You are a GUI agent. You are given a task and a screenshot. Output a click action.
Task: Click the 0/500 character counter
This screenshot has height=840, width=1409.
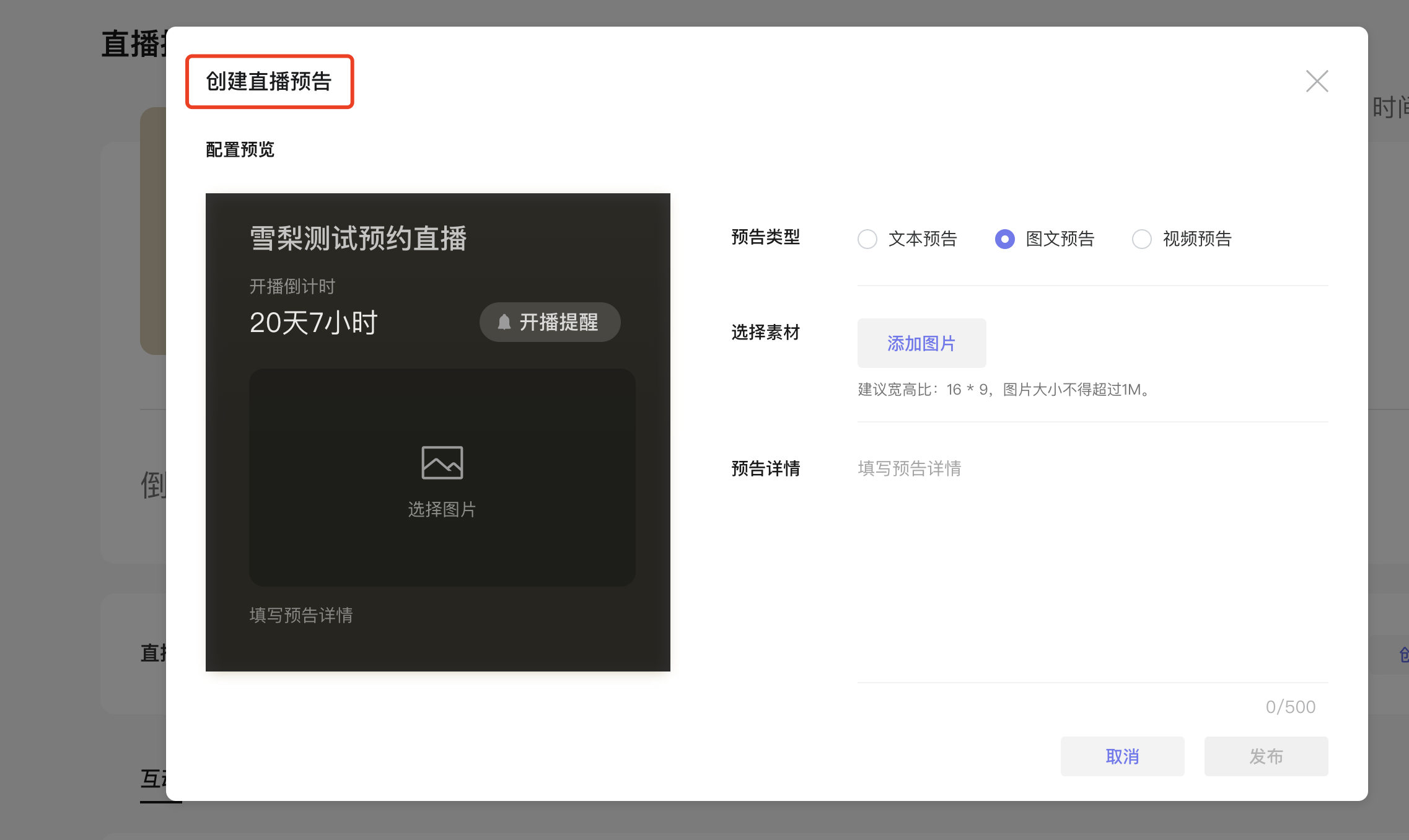(1290, 707)
